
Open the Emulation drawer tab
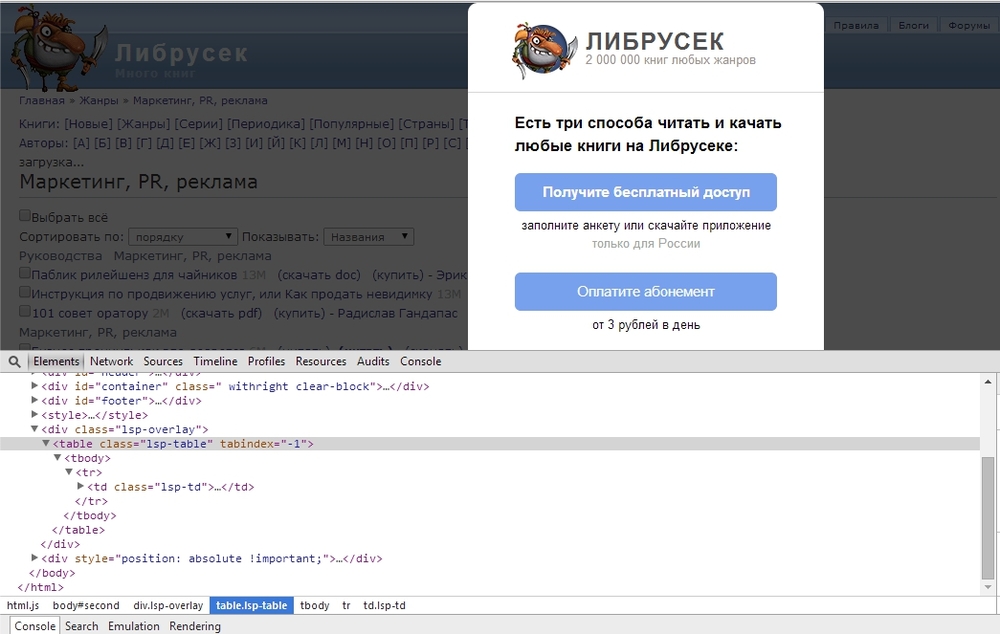pos(134,626)
